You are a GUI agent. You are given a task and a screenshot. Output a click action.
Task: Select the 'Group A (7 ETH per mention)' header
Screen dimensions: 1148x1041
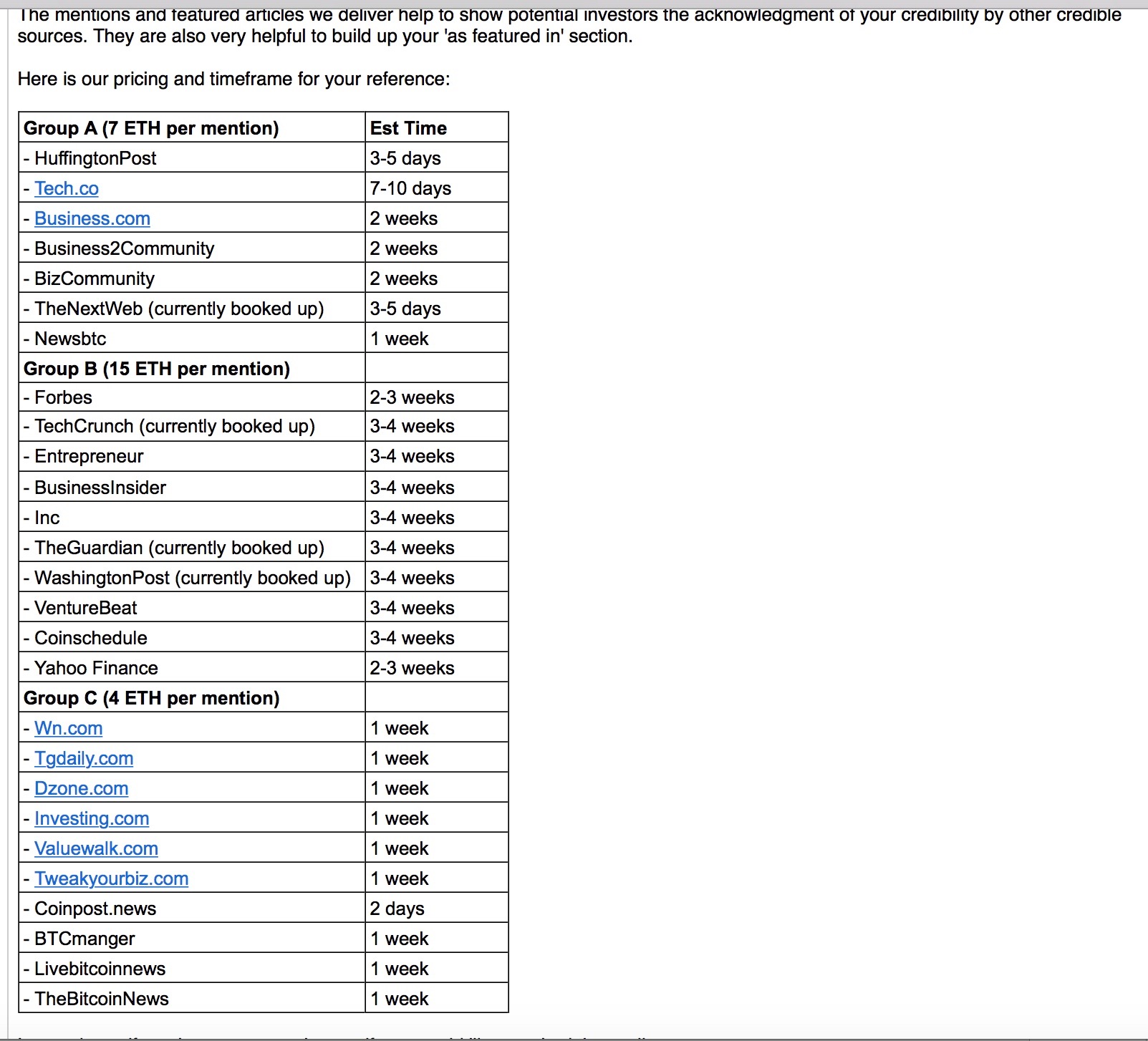151,128
